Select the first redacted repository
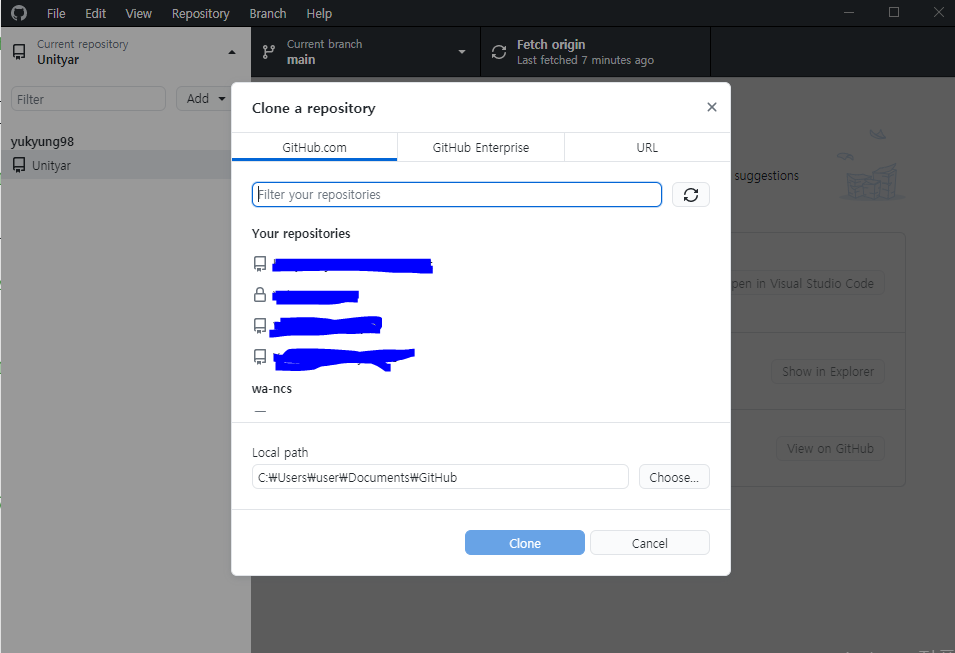The width and height of the screenshot is (955, 653). coord(481,264)
